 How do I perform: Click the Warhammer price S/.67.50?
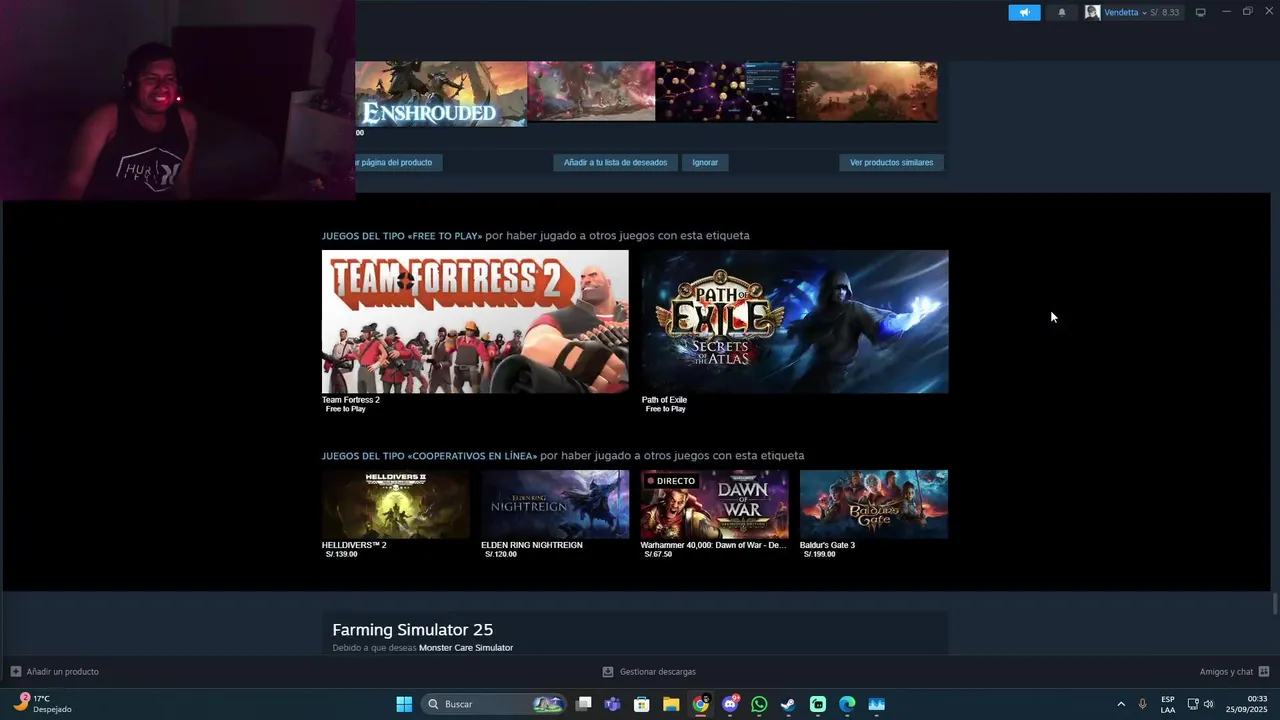pos(657,554)
